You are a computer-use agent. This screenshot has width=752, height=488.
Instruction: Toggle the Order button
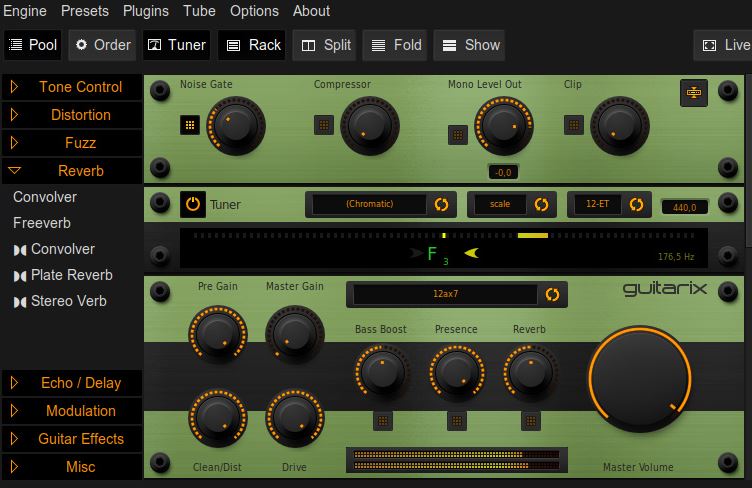tap(102, 45)
